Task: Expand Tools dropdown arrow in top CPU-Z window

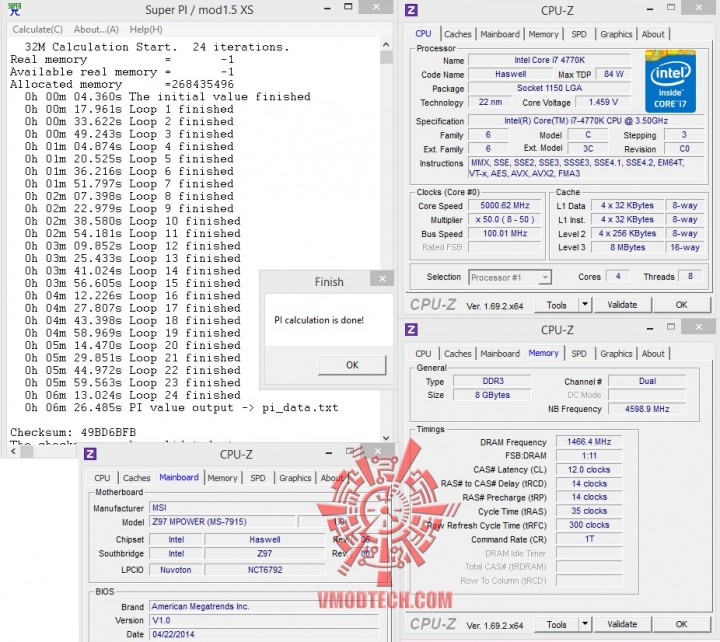Action: [585, 305]
